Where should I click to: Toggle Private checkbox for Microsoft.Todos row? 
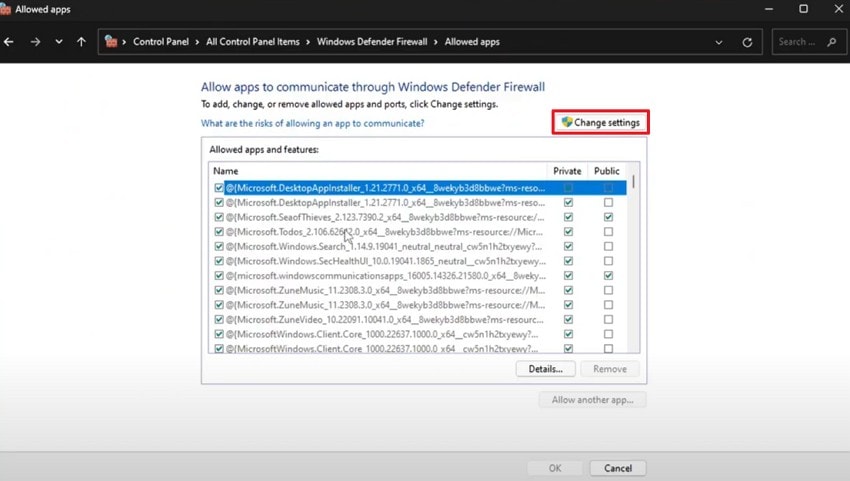coord(568,232)
